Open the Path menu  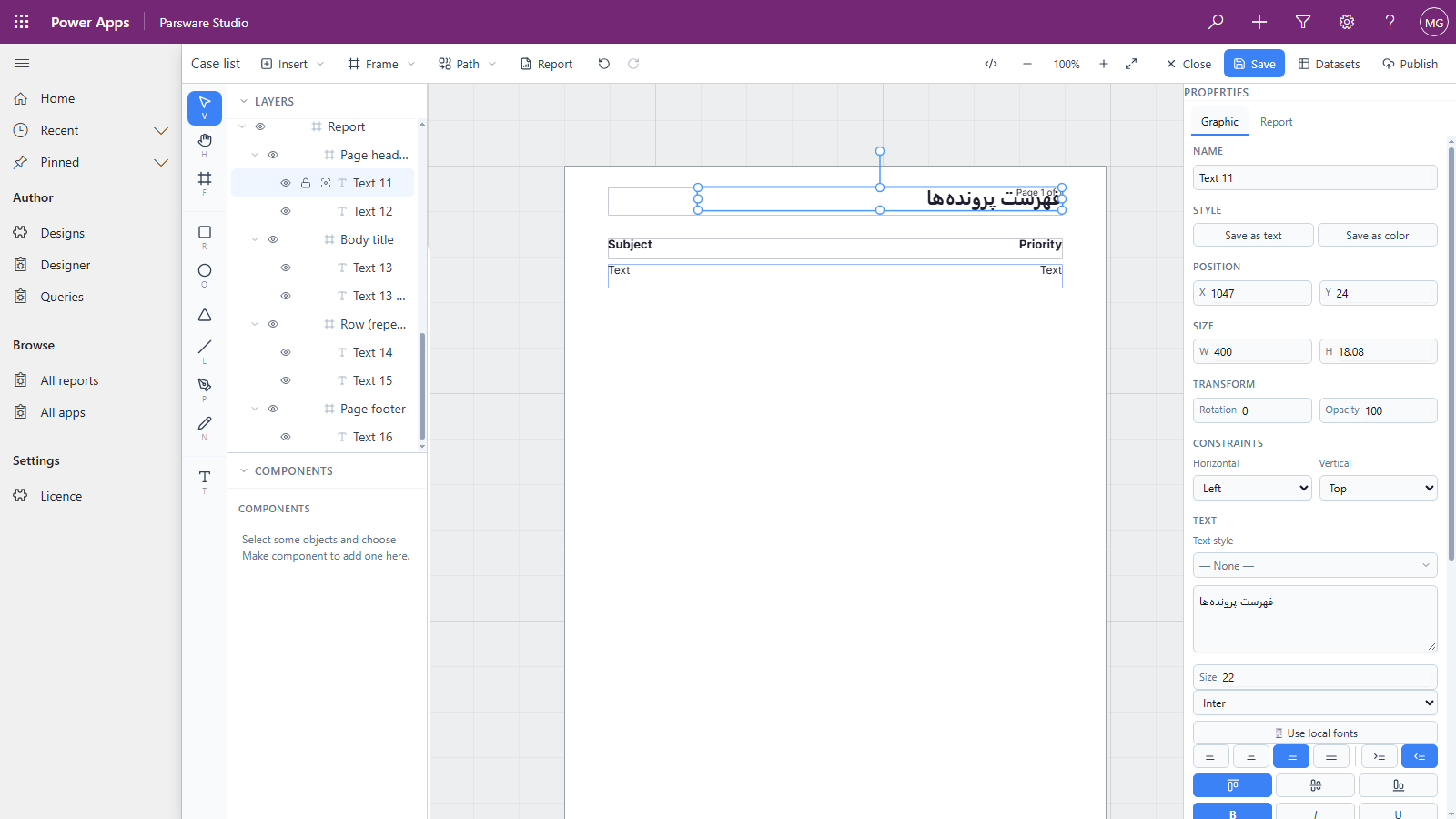click(467, 64)
